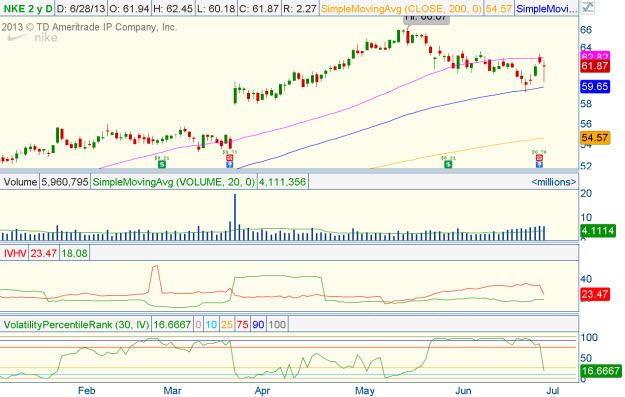Click the SimpleMovingAvg (VOLUME, 20, 0) label
Screen dimensions: 625x397
[x=174, y=182]
